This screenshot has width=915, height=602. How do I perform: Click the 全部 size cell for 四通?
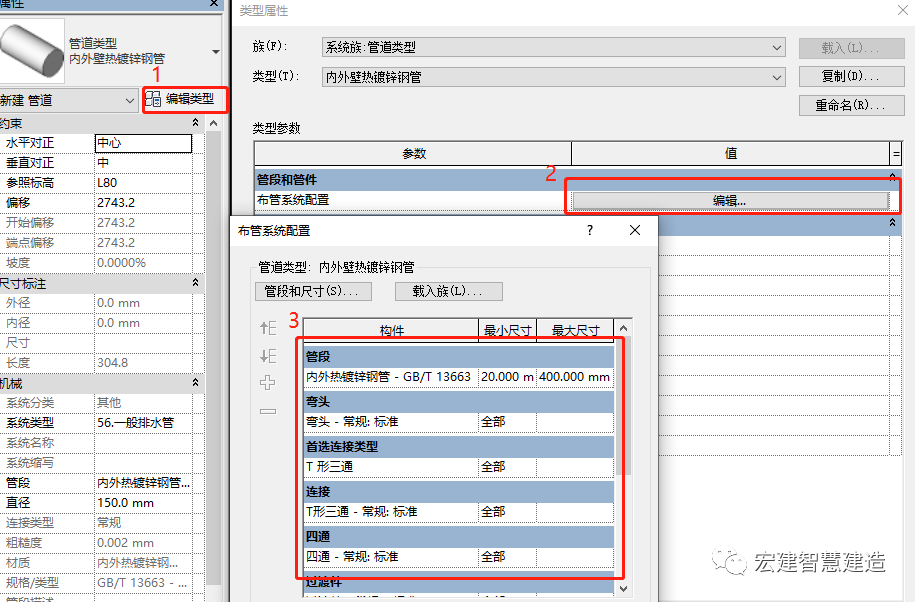507,556
